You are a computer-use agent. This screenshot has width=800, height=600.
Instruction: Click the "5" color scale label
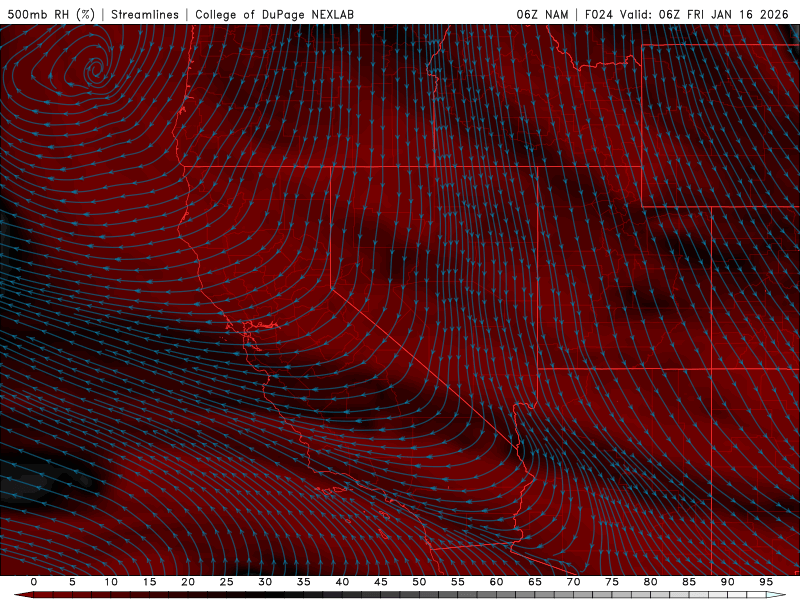(x=72, y=582)
